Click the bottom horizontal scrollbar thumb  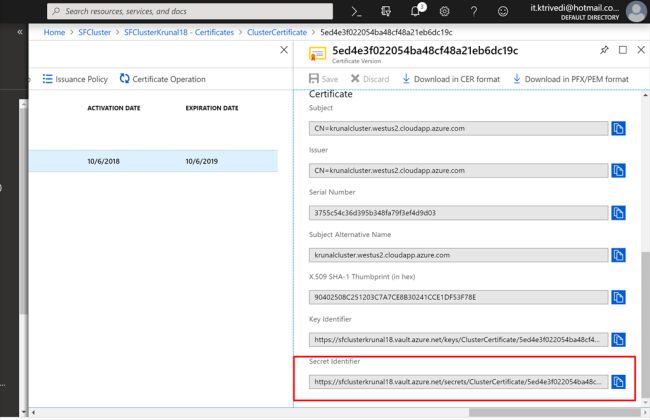coord(555,413)
